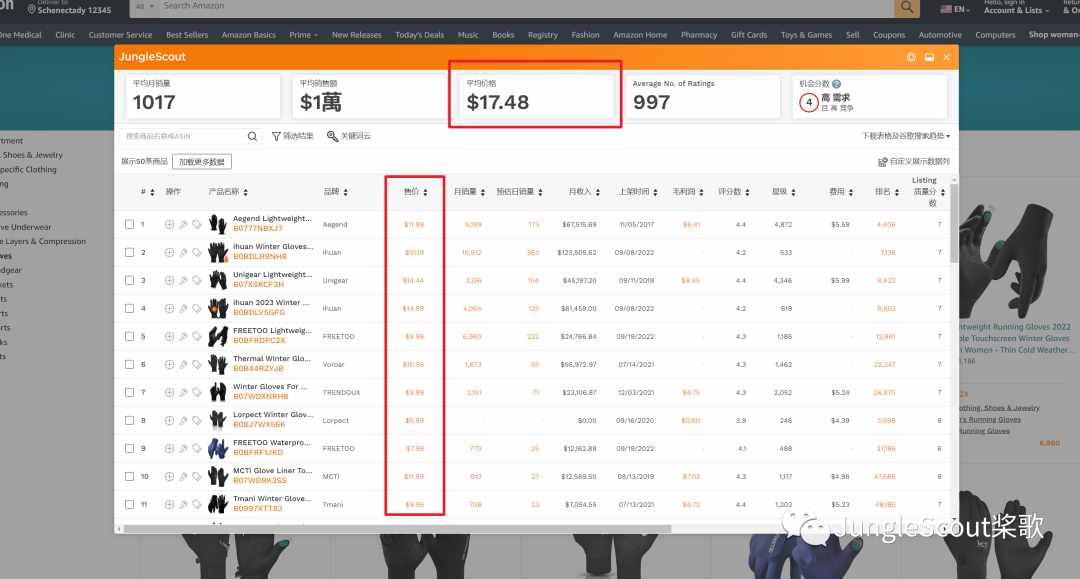Click the plus icon in Unigear Lightweight row
The height and width of the screenshot is (579, 1080).
(x=169, y=280)
